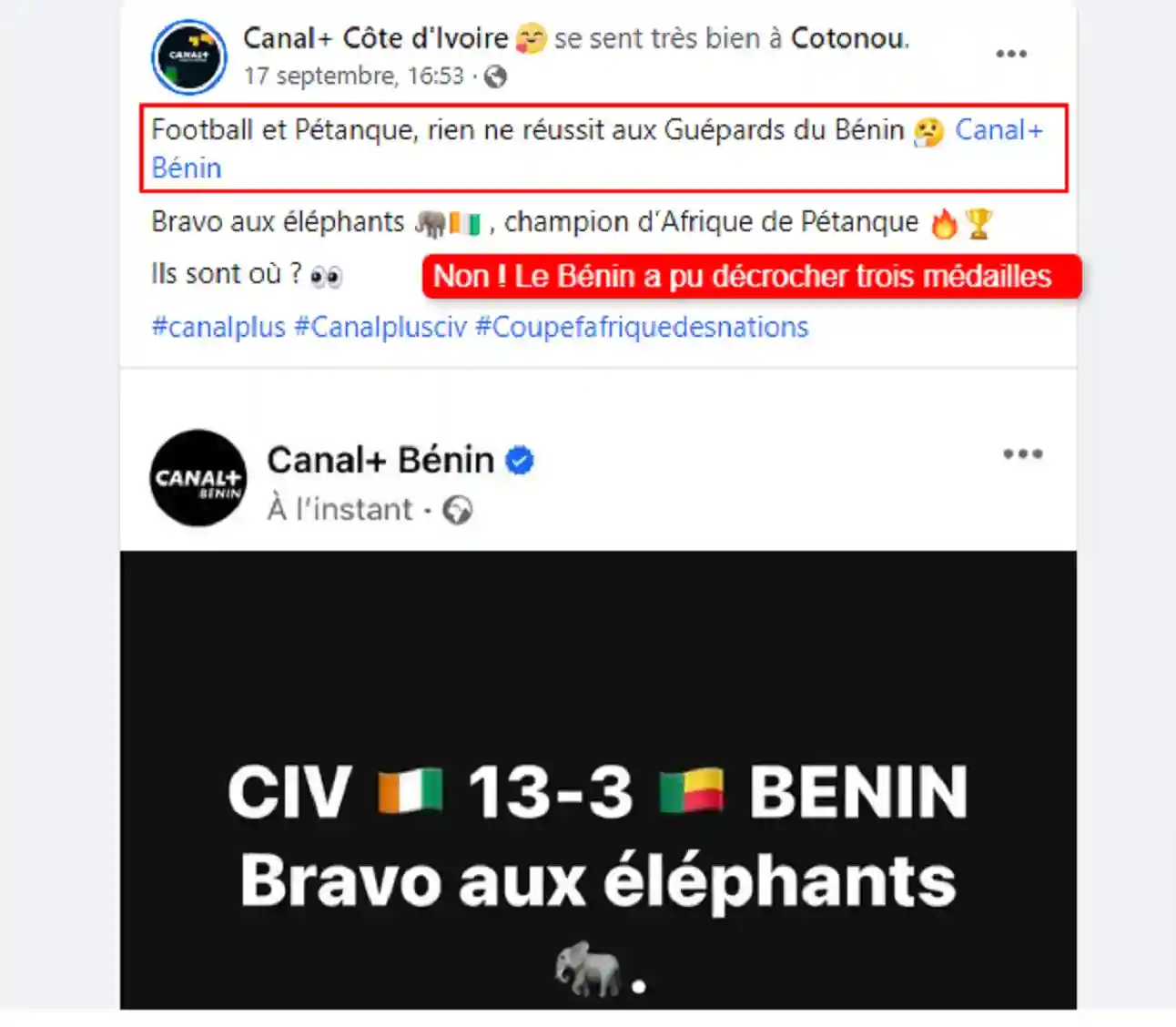This screenshot has height=1027, width=1176.
Task: Open the #Canalplusciv hashtag
Action: point(380,328)
